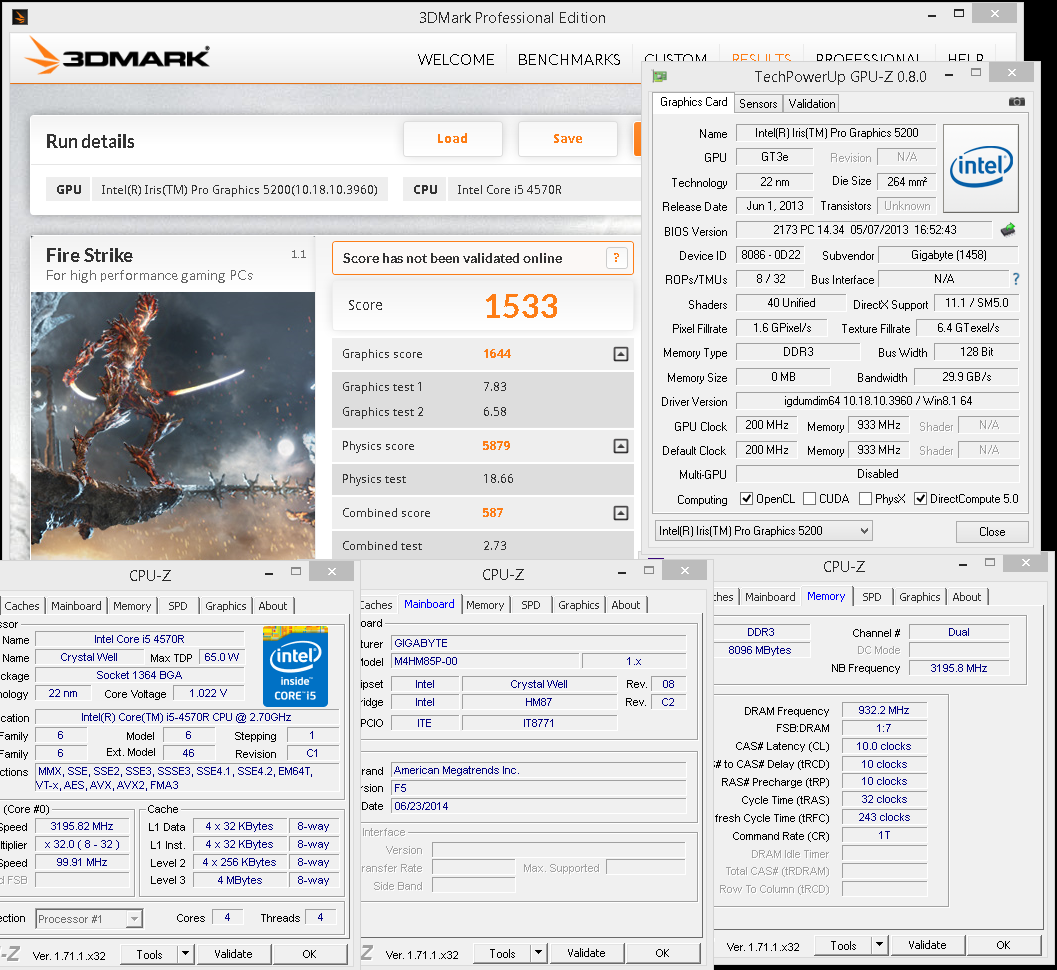This screenshot has height=970, width=1057.
Task: Open the About tab in the middle CPU-Z window
Action: 626,605
